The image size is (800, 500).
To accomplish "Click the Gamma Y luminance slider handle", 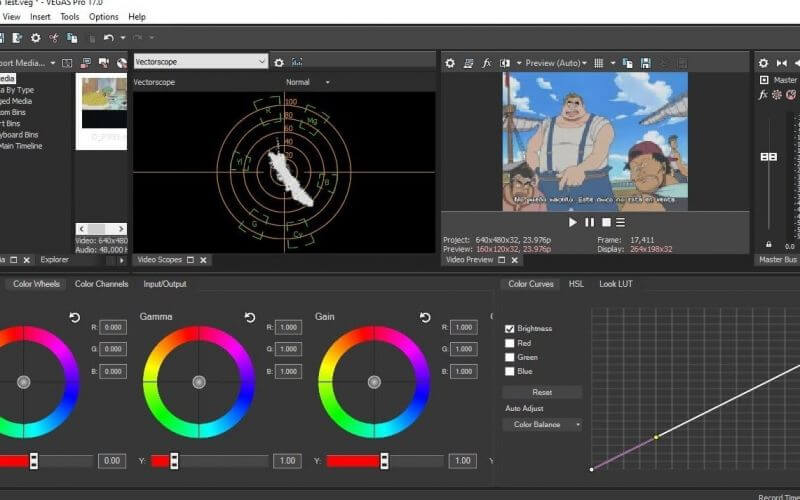I will click(x=174, y=461).
